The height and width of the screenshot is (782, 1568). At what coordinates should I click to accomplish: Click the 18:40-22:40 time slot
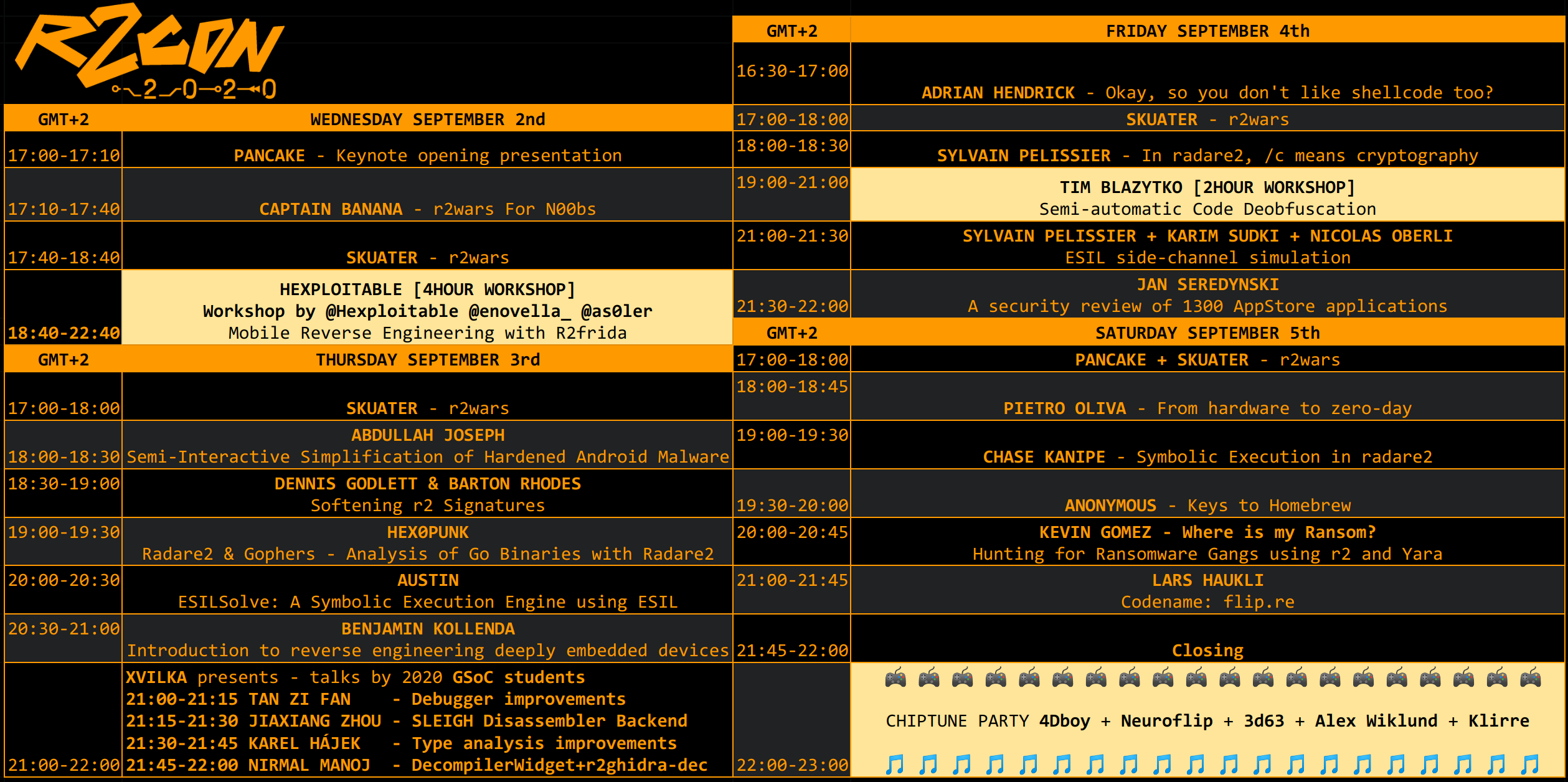64,332
